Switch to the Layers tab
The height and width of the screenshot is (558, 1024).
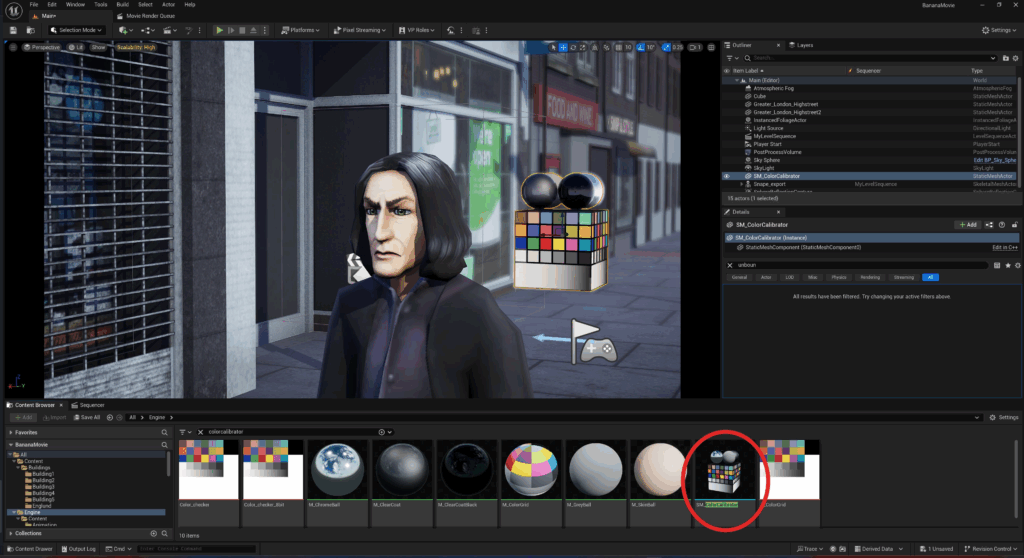[803, 46]
